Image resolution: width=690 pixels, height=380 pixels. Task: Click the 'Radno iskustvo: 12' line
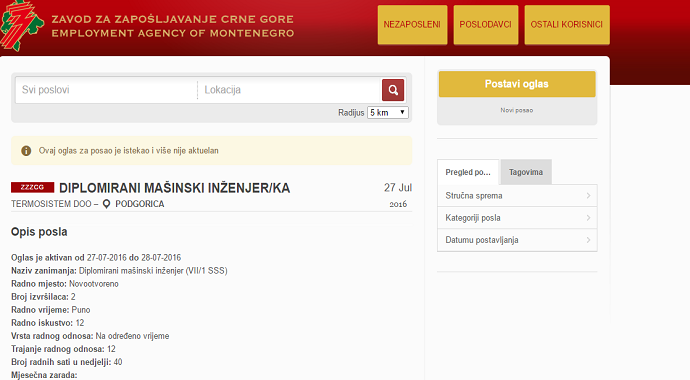pos(48,323)
